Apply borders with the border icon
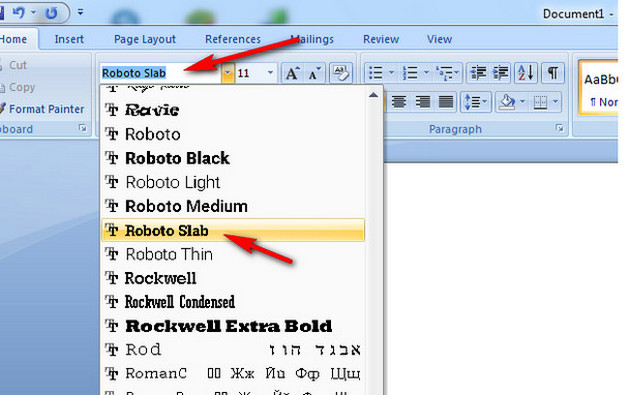The width and height of the screenshot is (630, 395). [540, 102]
